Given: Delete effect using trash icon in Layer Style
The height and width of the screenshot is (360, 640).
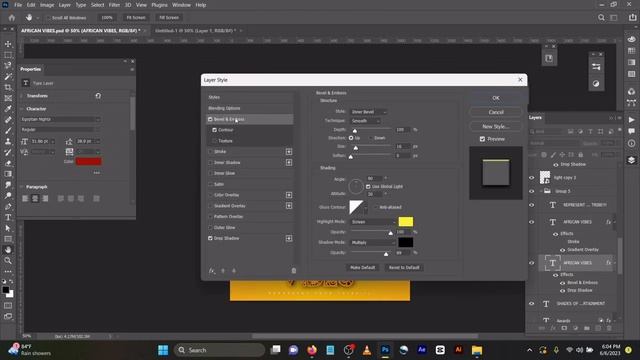Looking at the screenshot, I should (293, 271).
